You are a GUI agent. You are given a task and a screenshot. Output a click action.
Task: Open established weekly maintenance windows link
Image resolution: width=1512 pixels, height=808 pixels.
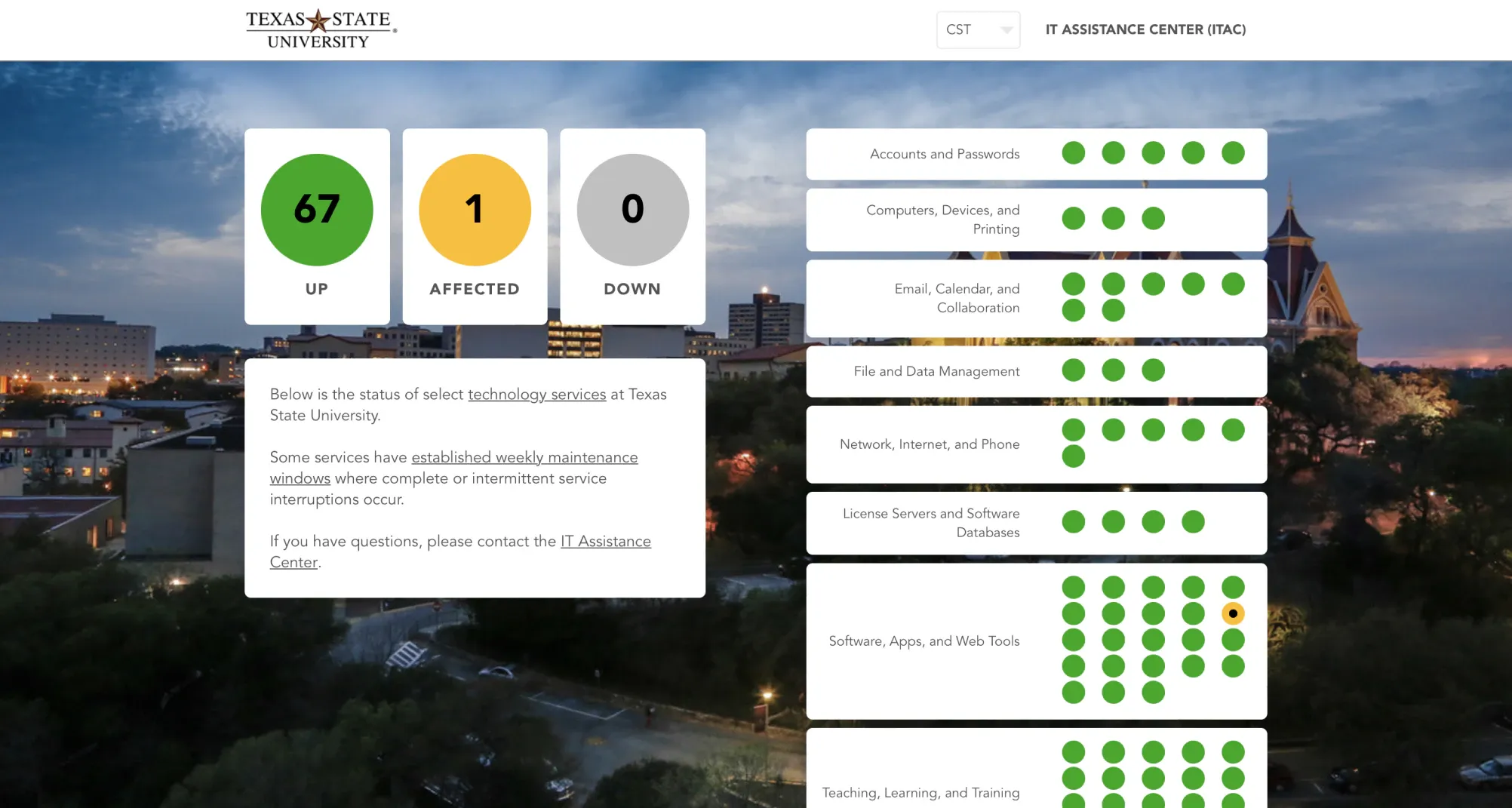(524, 457)
